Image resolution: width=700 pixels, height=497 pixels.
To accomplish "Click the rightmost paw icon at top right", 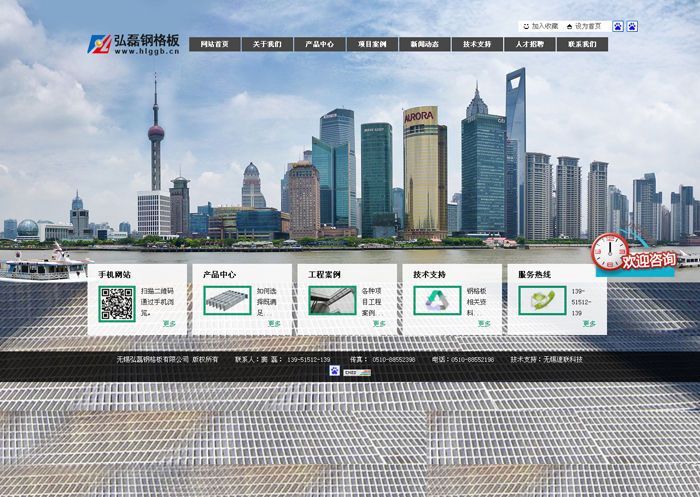I will (x=632, y=26).
